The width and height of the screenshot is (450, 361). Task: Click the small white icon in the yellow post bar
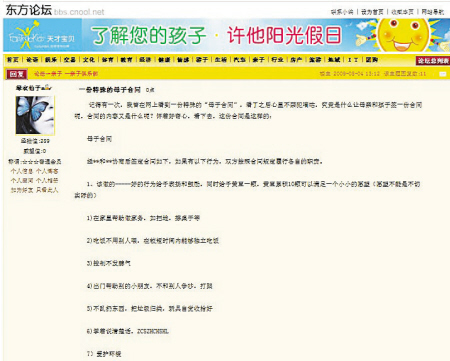(442, 74)
